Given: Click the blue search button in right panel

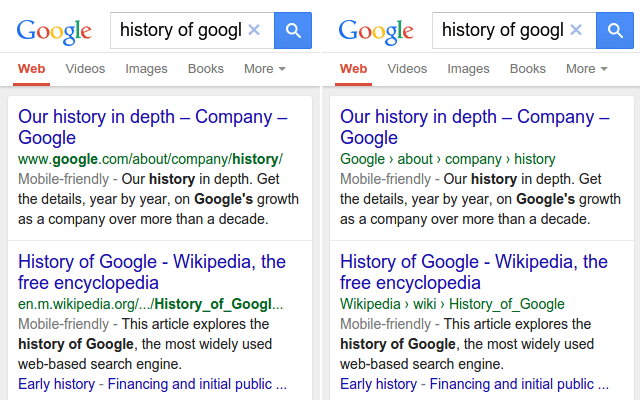Looking at the screenshot, I should click(615, 30).
